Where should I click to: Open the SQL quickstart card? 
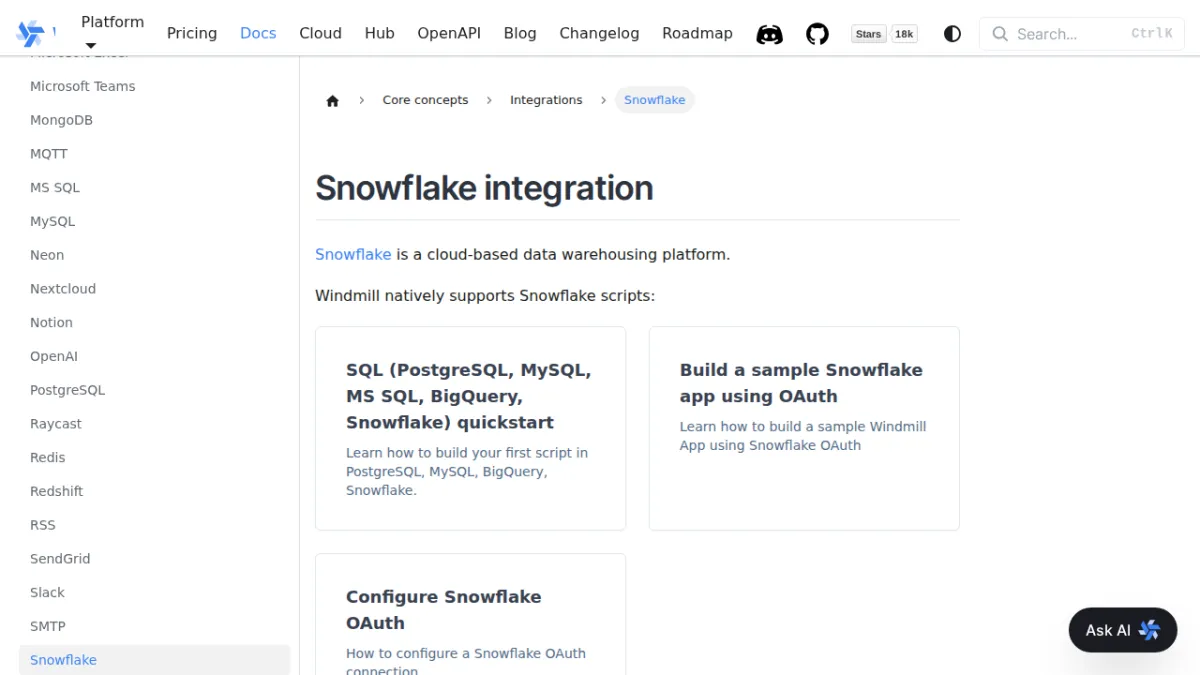pyautogui.click(x=470, y=428)
